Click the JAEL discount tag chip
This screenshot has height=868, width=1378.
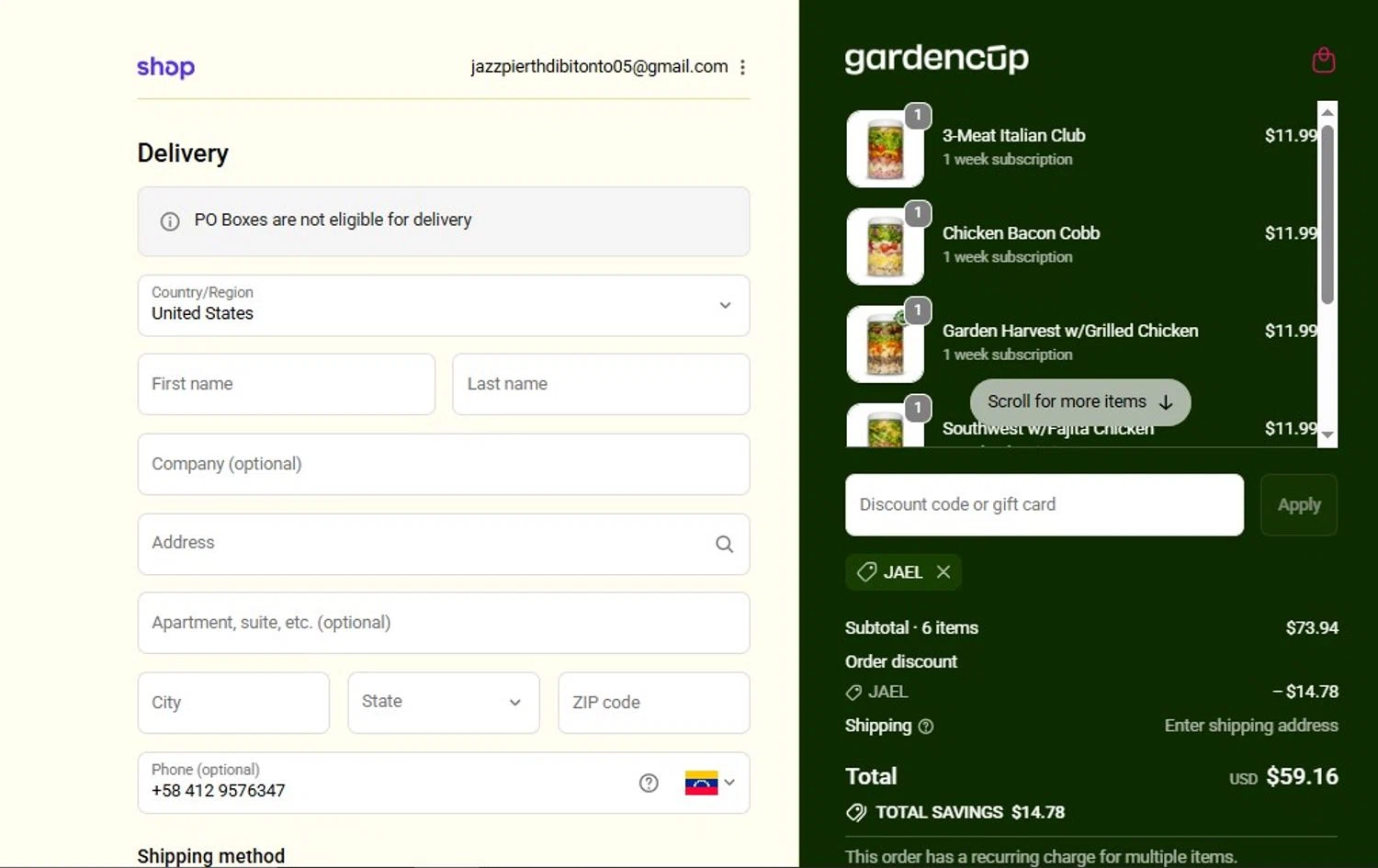(x=903, y=572)
